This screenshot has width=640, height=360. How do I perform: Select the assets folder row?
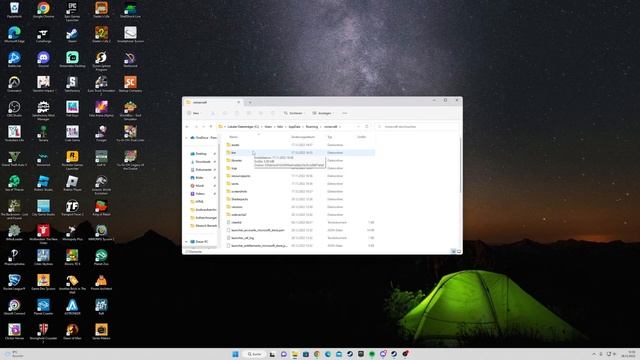point(300,145)
